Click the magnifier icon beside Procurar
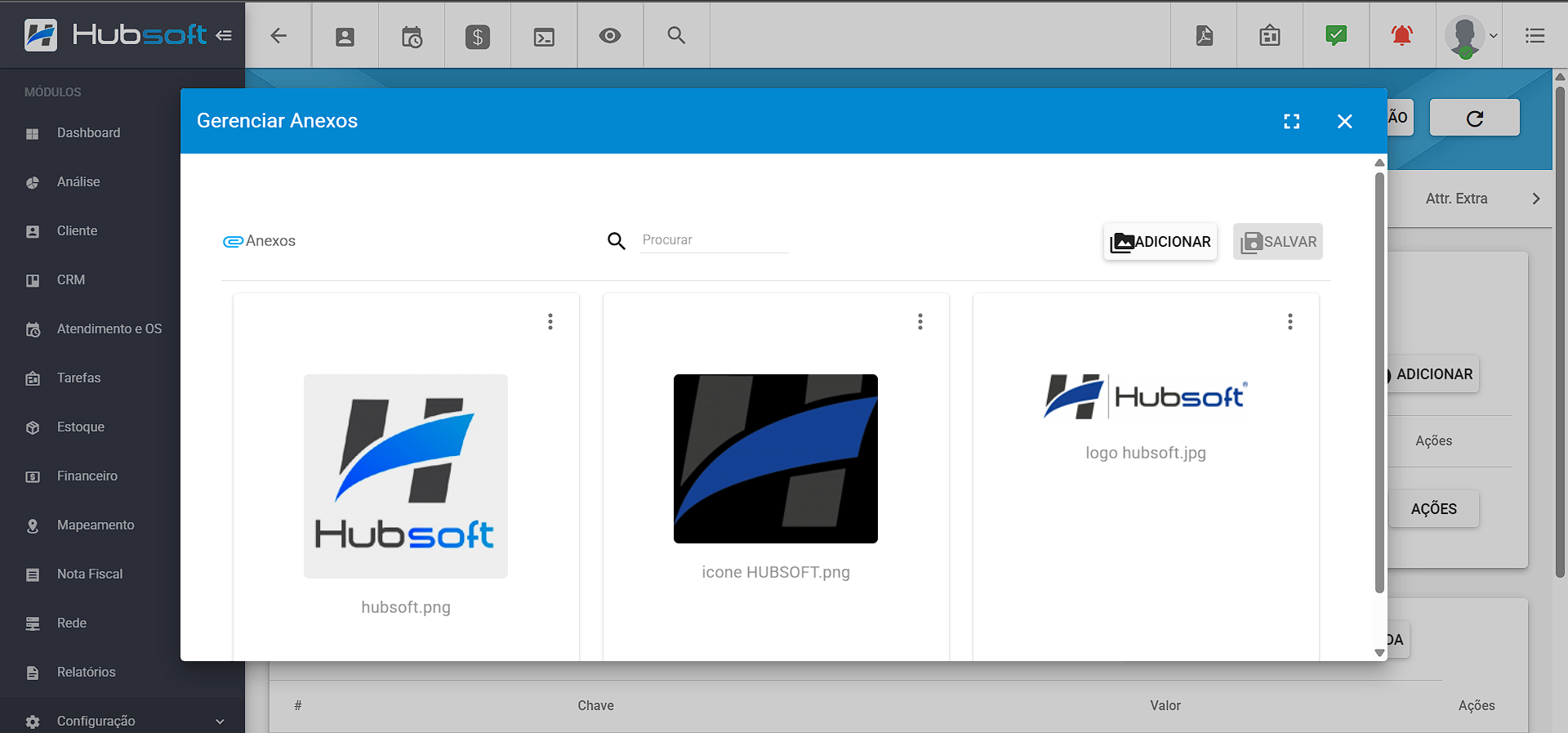This screenshot has height=733, width=1568. pyautogui.click(x=617, y=241)
